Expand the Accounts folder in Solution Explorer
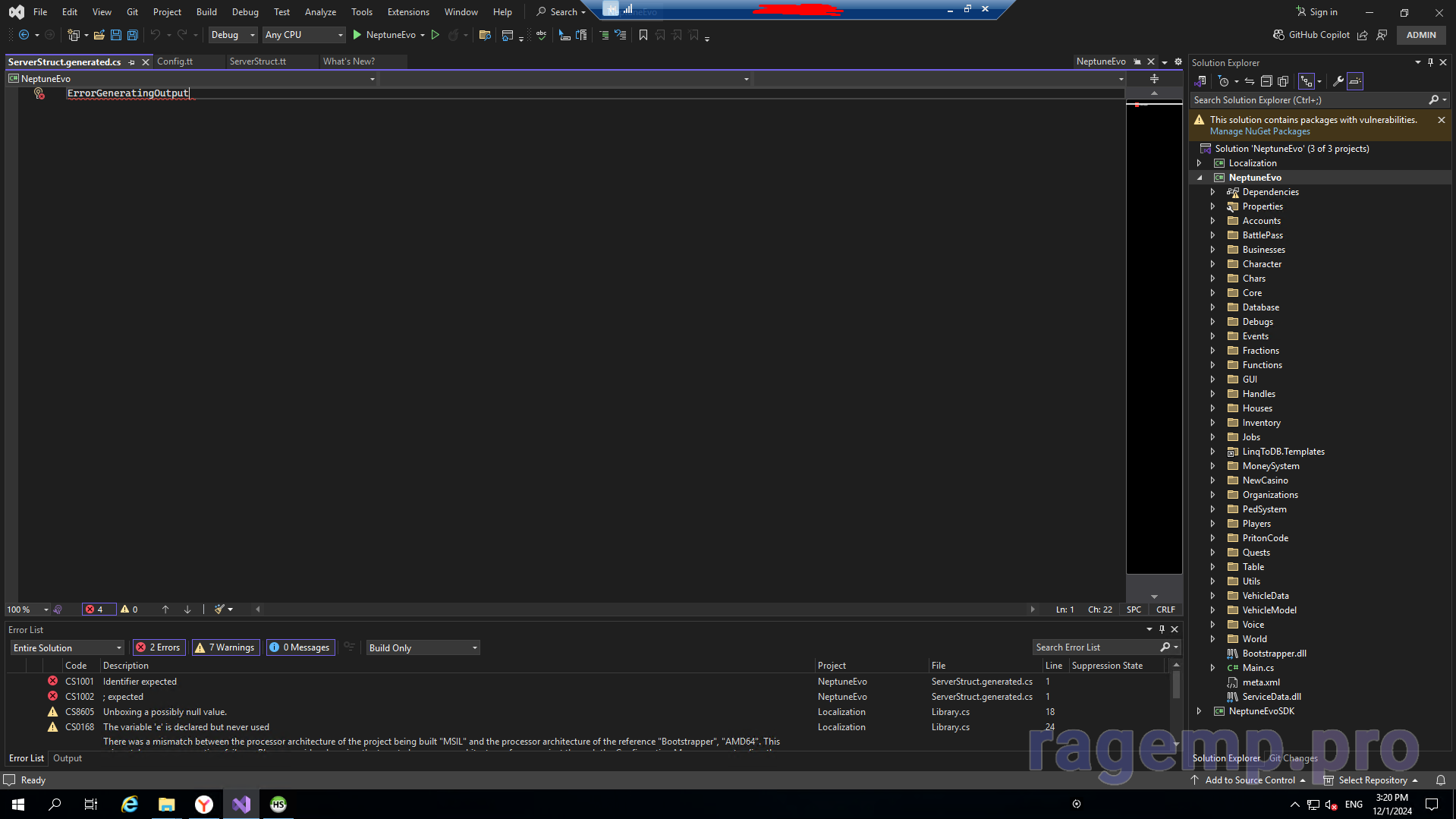This screenshot has width=1456, height=819. tap(1212, 221)
